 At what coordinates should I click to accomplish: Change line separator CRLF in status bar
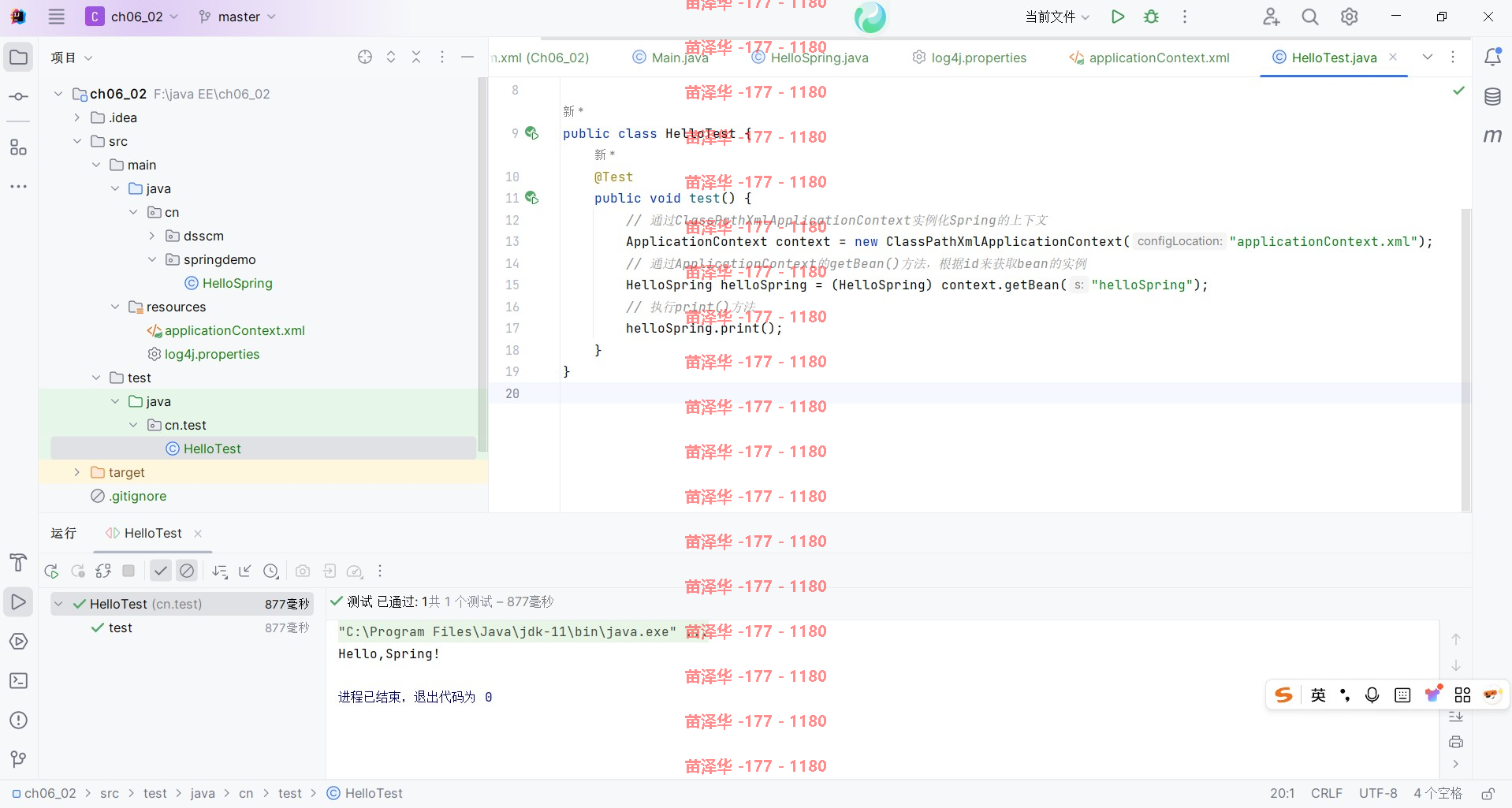(x=1327, y=794)
